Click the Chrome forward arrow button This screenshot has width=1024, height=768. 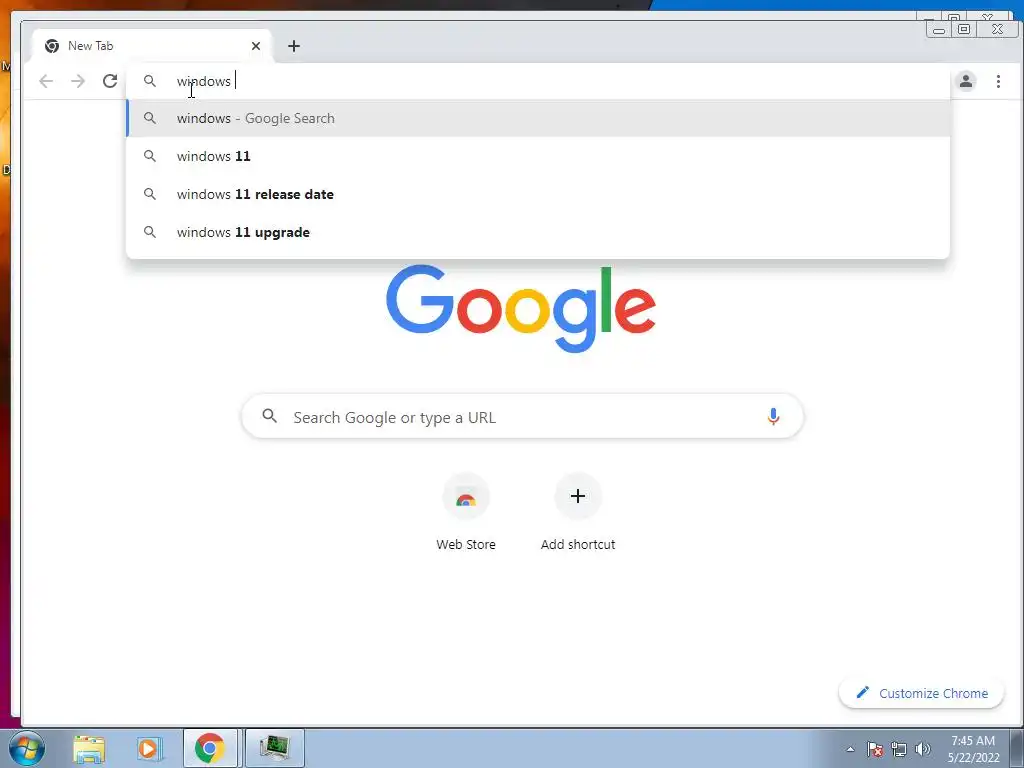pos(78,81)
